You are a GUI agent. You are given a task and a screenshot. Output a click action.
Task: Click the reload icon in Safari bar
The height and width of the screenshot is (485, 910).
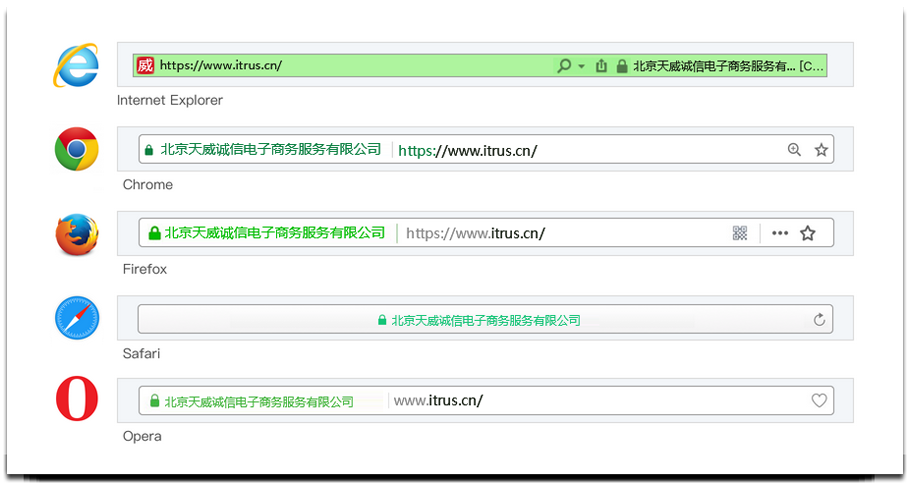[819, 320]
